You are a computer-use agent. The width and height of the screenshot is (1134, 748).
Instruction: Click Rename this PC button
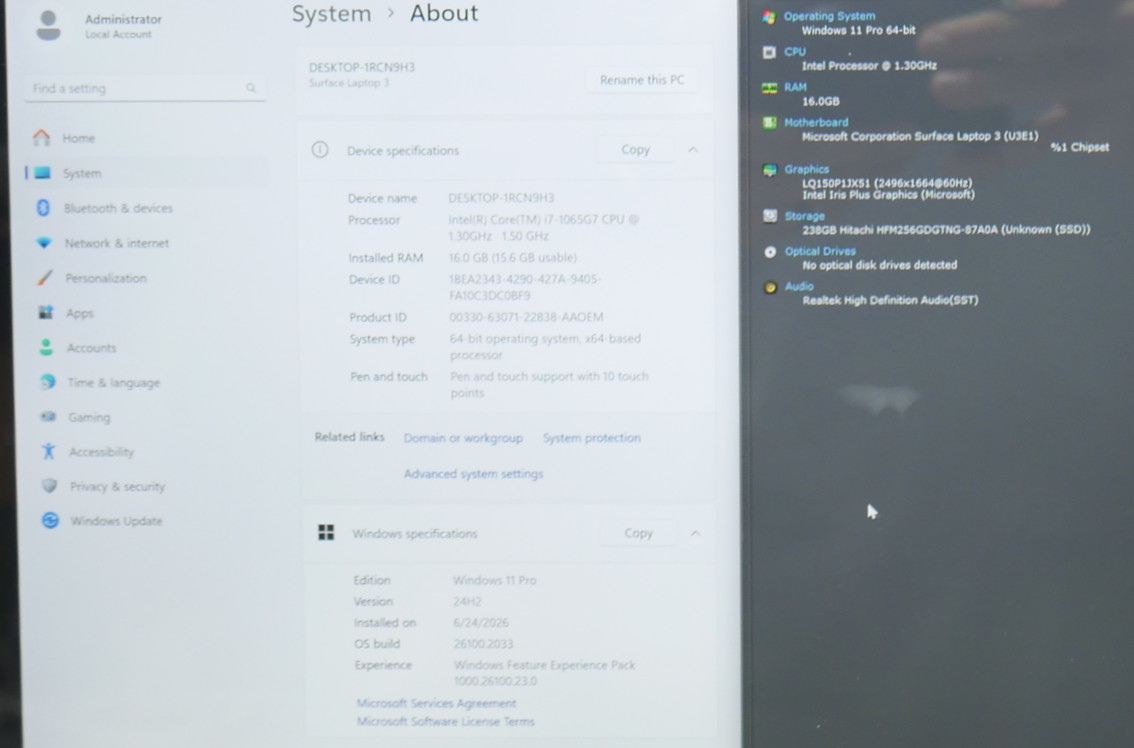(x=641, y=80)
